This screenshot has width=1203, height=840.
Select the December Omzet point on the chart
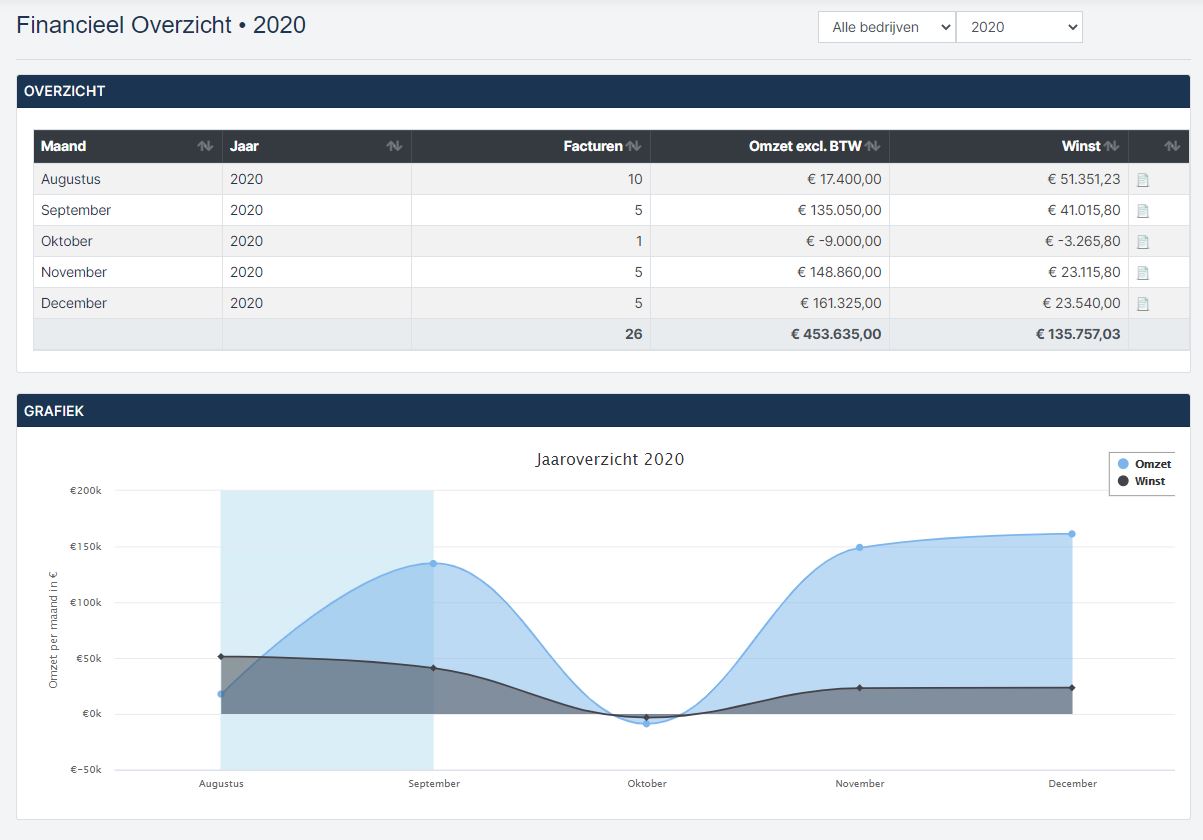[1072, 534]
